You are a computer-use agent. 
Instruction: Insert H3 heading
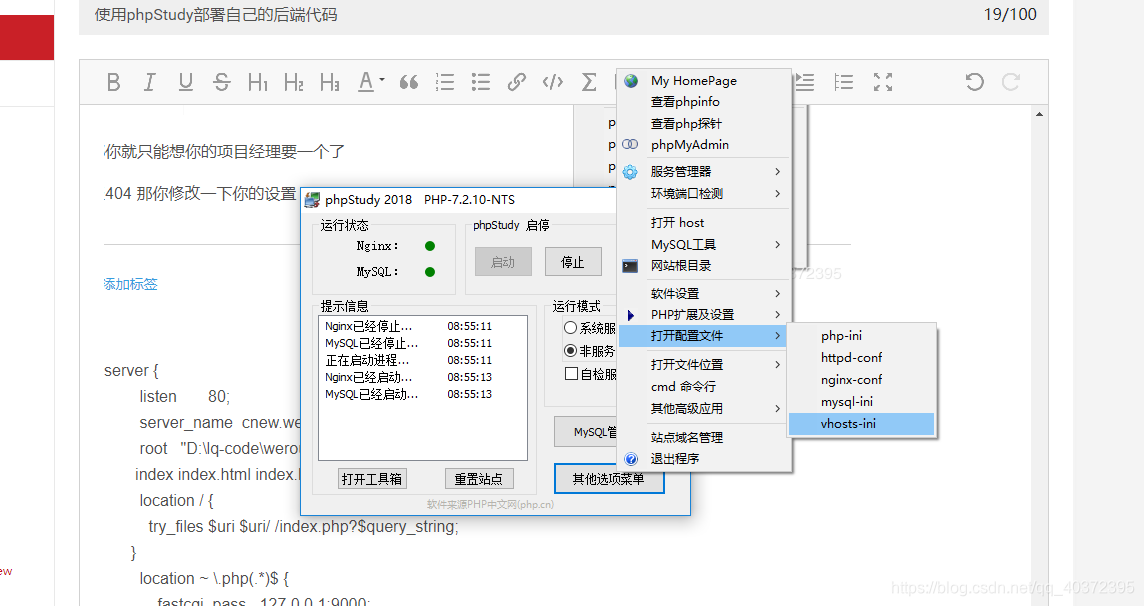[x=330, y=82]
